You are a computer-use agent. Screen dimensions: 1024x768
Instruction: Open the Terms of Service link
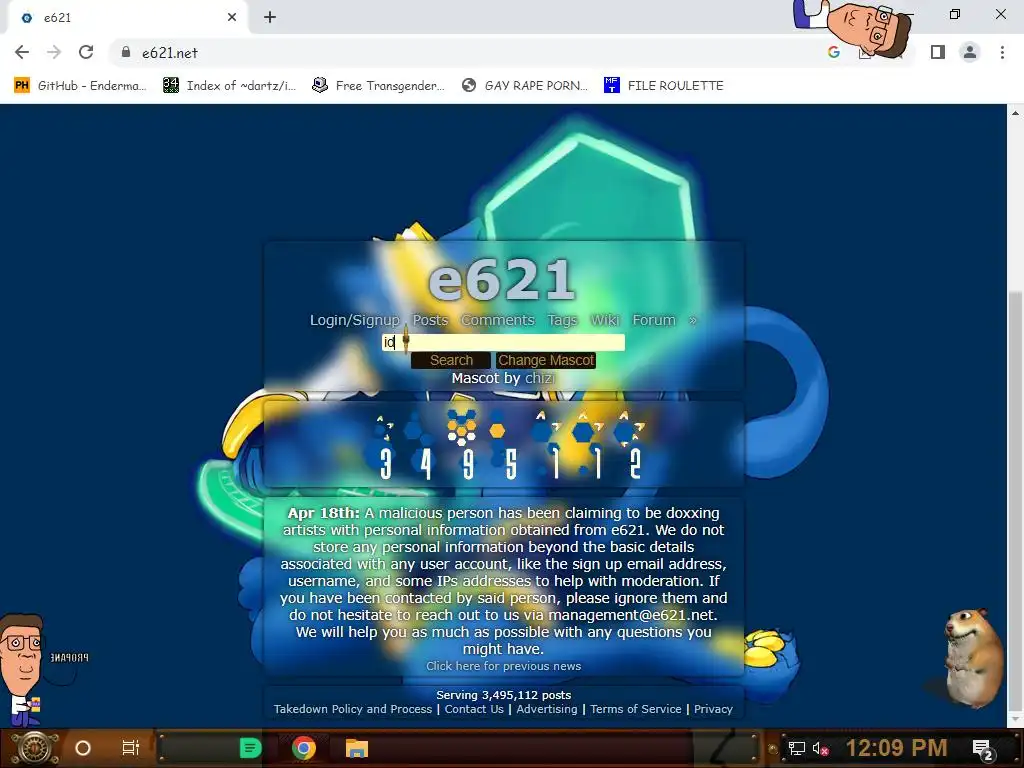point(635,709)
